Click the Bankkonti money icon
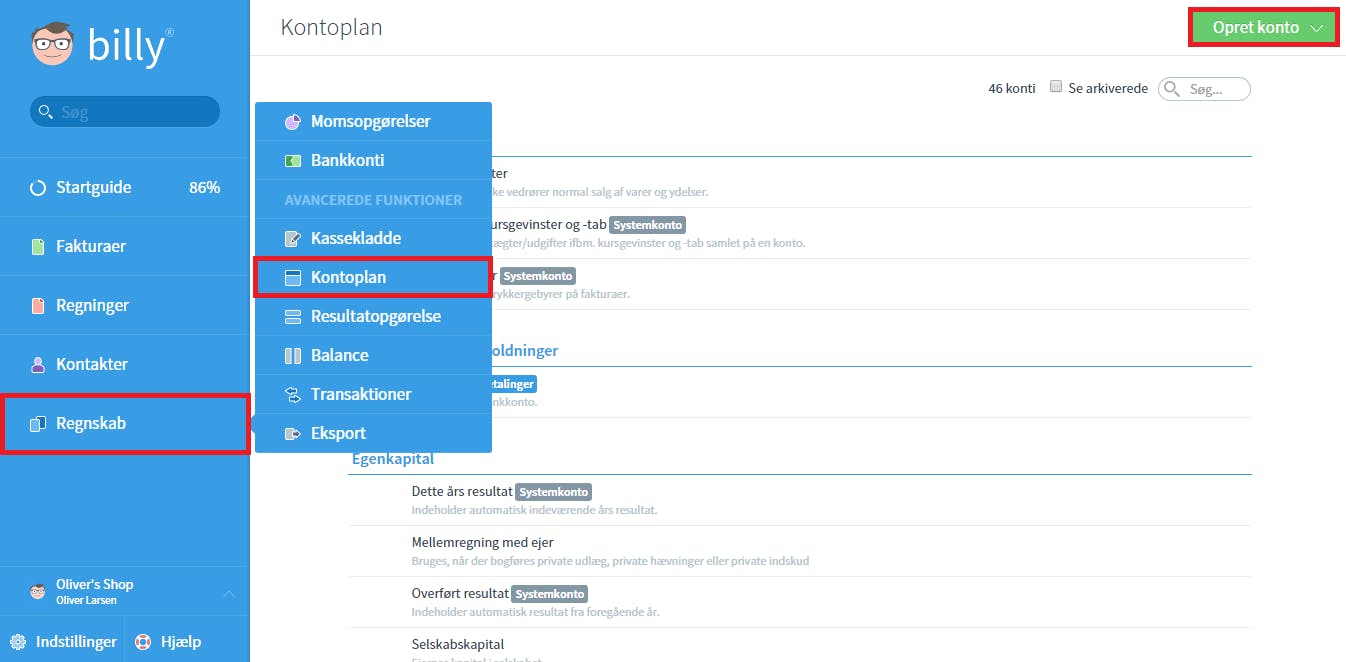Image resolution: width=1346 pixels, height=662 pixels. tap(293, 161)
